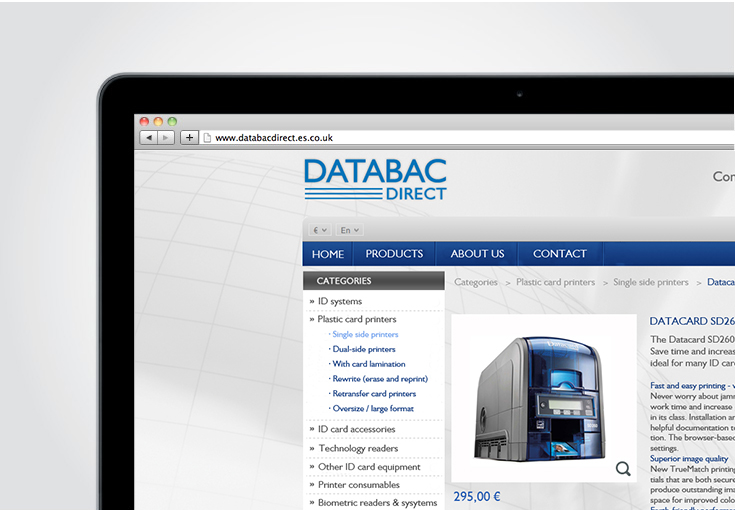Expand the Technology readers category

pos(358,449)
